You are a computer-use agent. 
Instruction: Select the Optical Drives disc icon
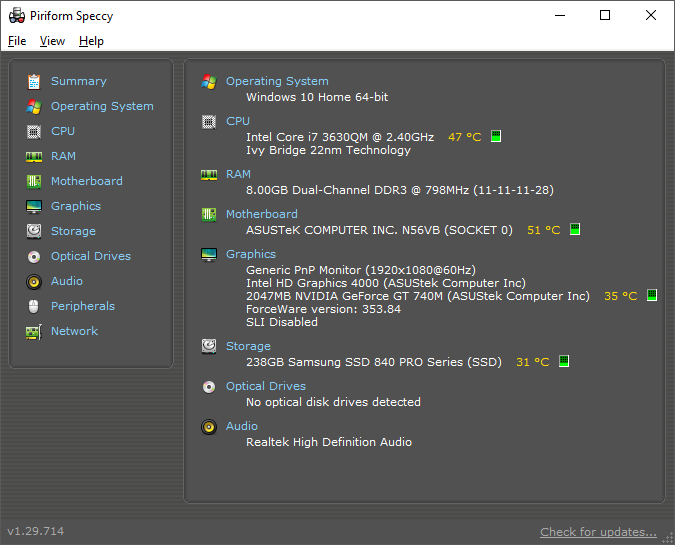coord(34,256)
